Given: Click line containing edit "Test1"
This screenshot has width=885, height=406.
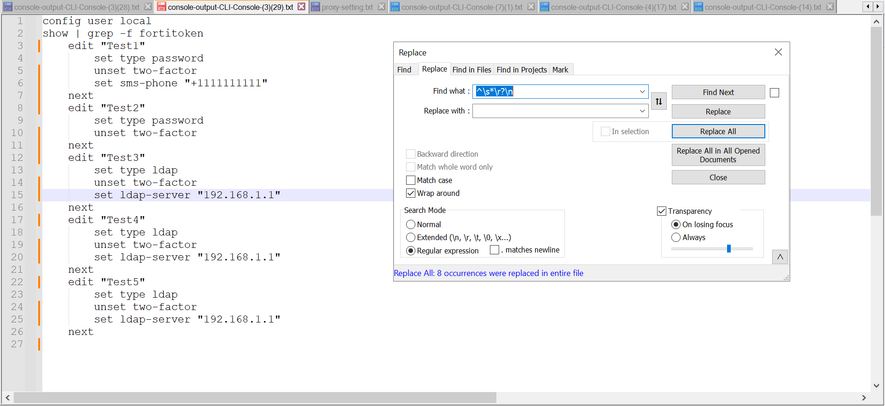Looking at the screenshot, I should [107, 46].
